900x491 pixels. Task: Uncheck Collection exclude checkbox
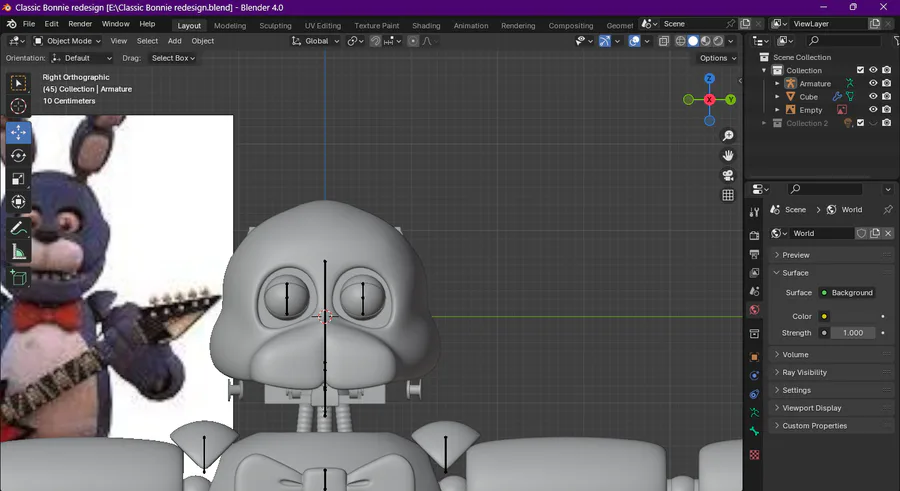click(x=860, y=70)
